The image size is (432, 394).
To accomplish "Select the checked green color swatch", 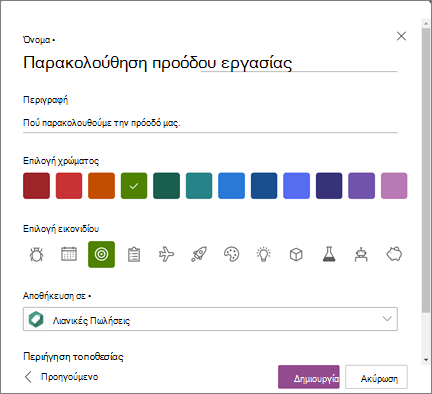I will click(134, 186).
